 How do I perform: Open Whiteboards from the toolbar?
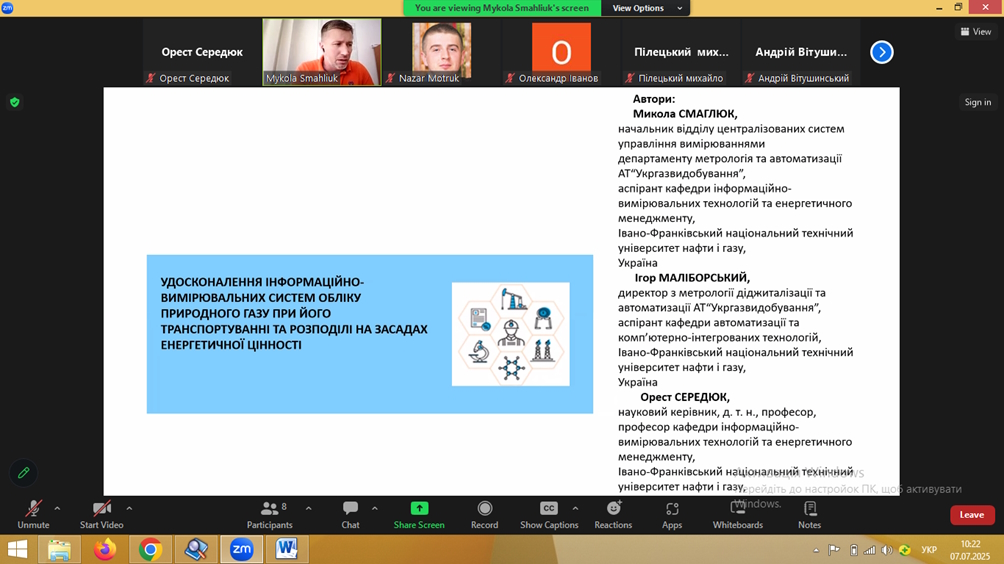point(738,515)
